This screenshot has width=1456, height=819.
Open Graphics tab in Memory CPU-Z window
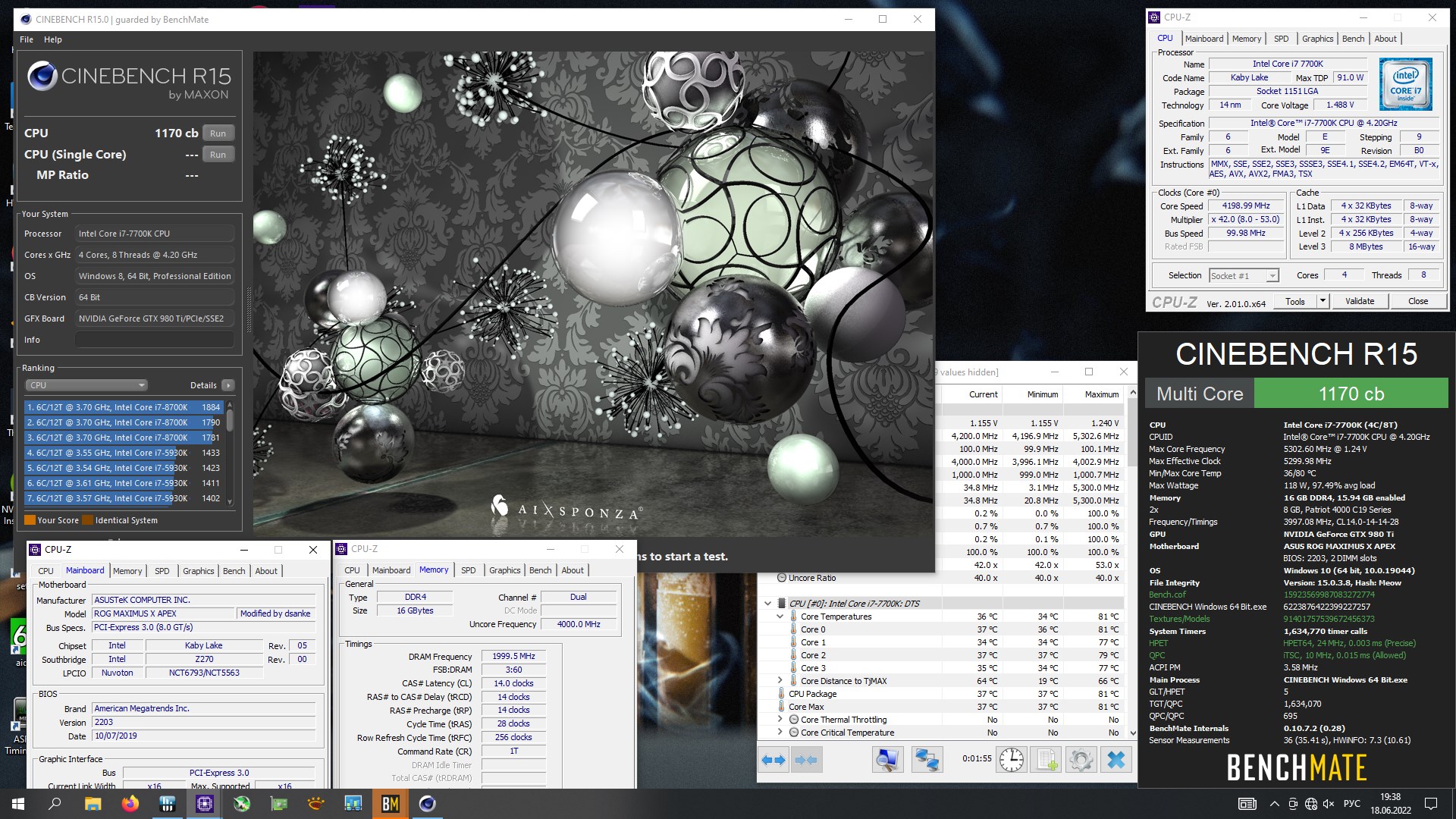504,570
